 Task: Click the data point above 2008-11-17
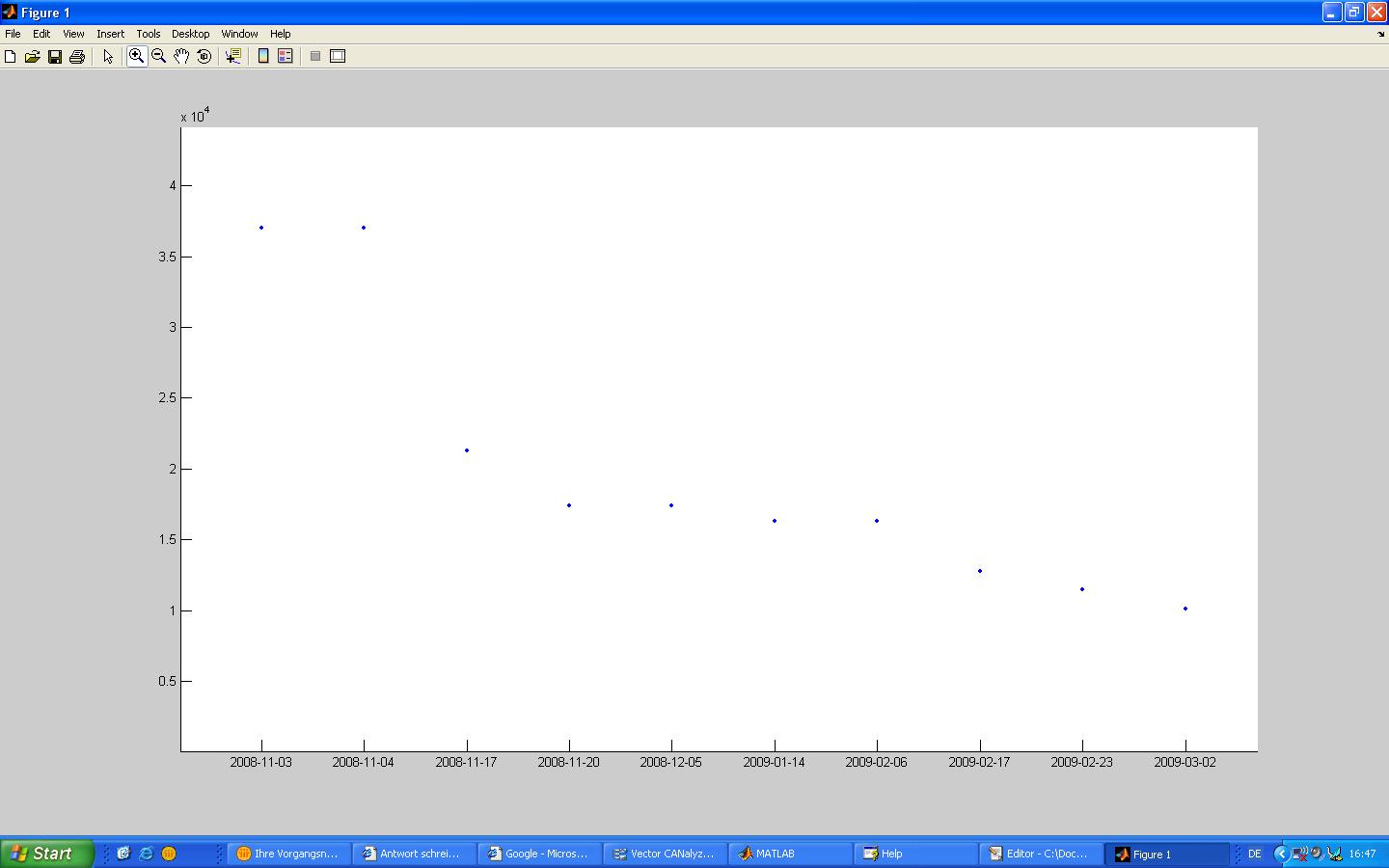tap(467, 450)
